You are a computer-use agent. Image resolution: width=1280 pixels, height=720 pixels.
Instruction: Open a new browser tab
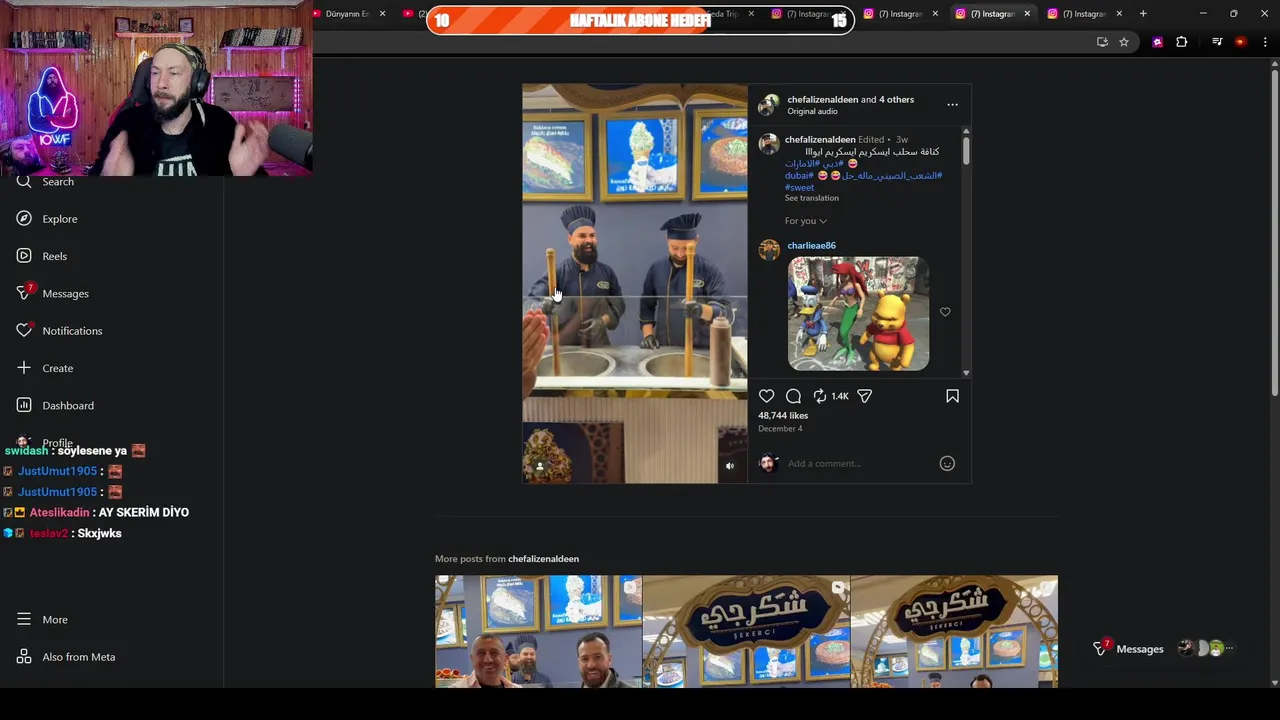point(1143,14)
